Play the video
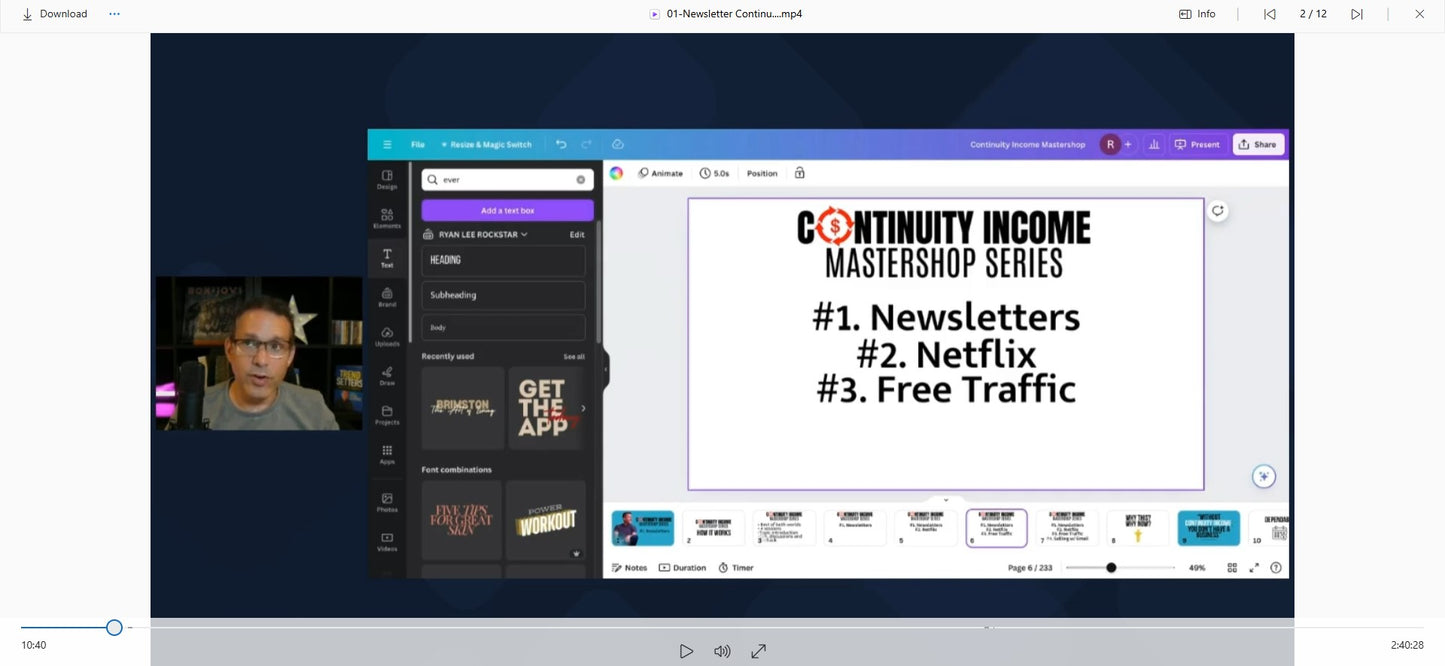Screen dimensions: 1445x666 point(686,651)
